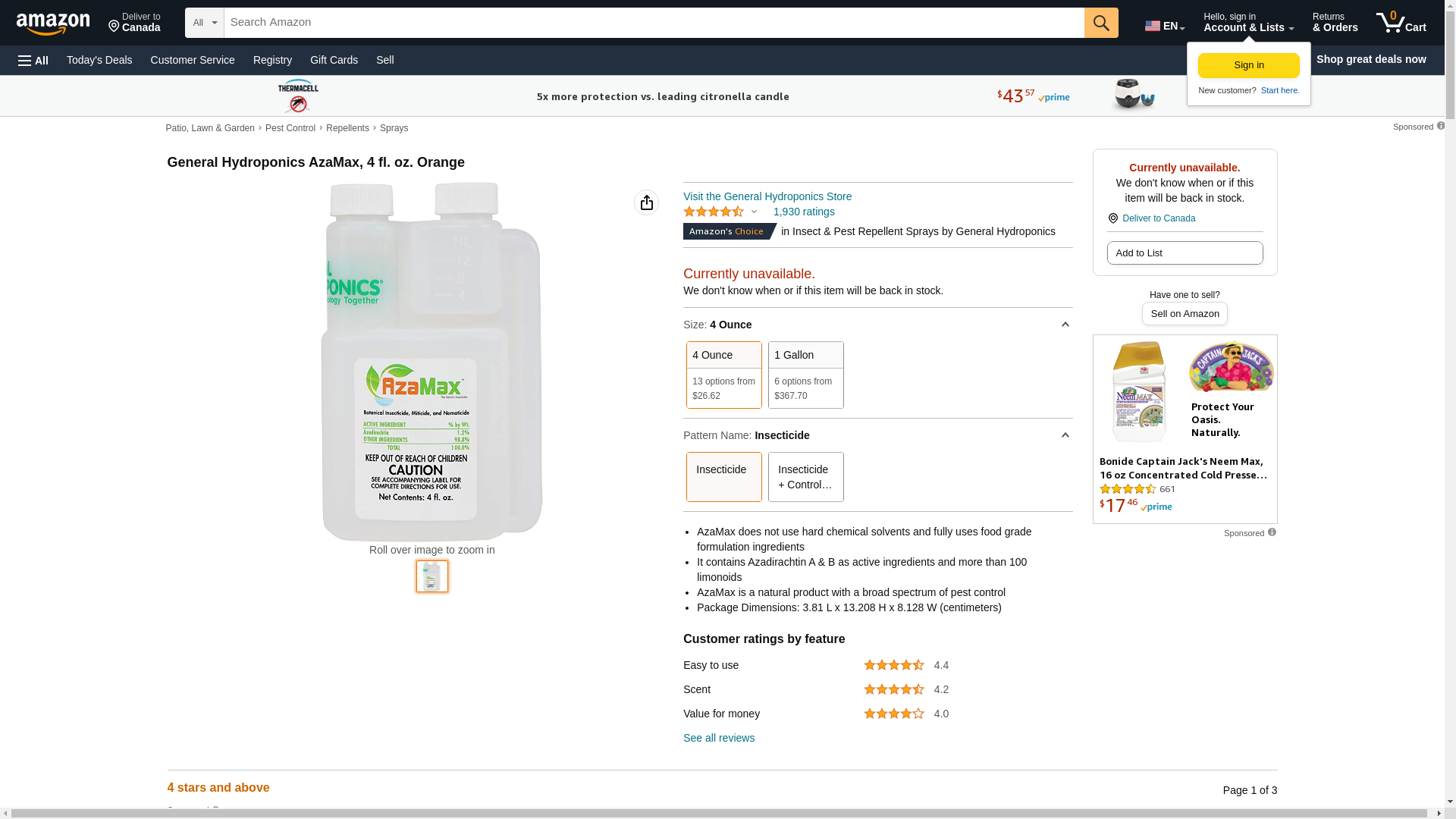Click the sponsored info icon under Bonide ad

(1272, 532)
